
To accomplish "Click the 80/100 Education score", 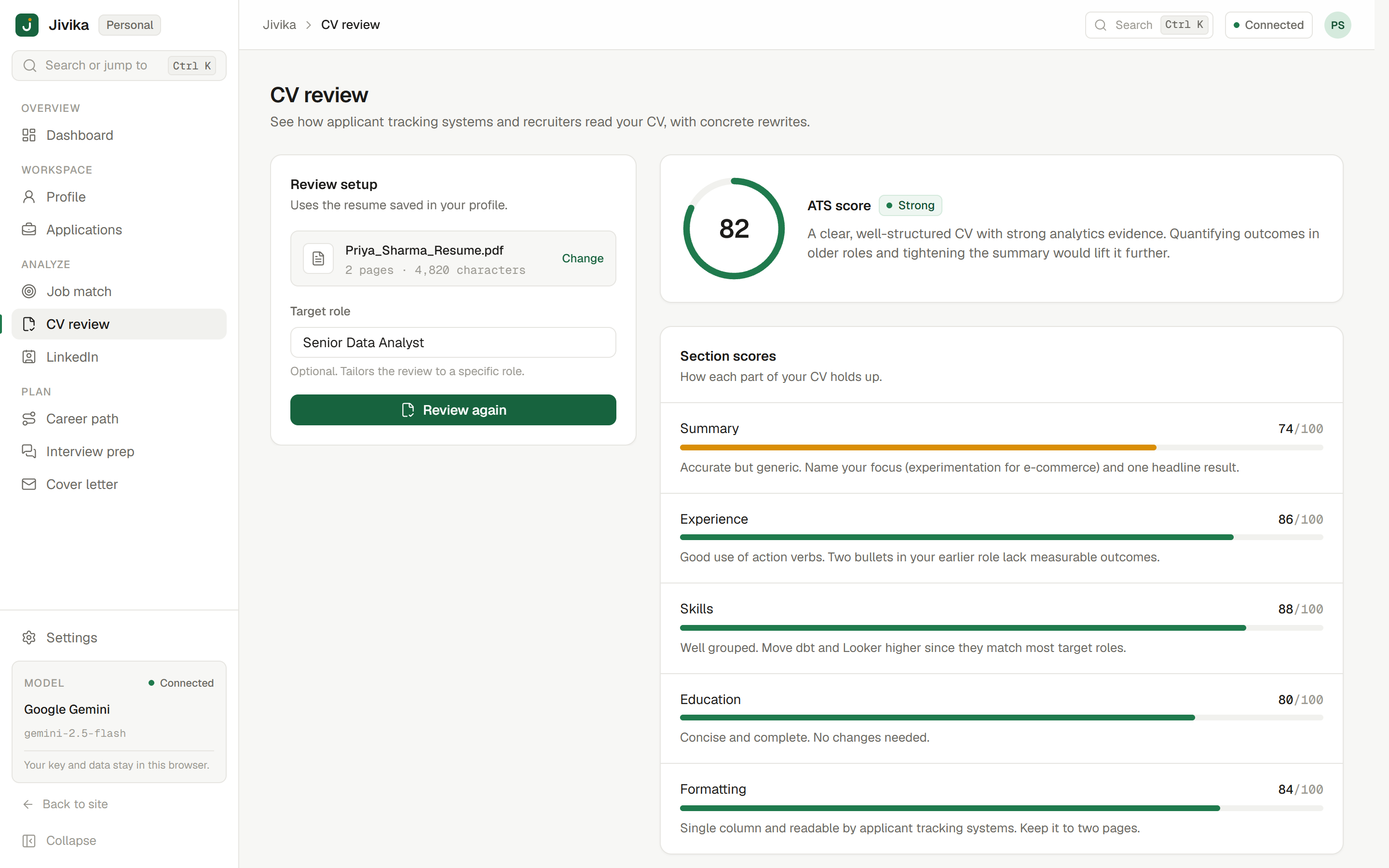I will 1300,699.
